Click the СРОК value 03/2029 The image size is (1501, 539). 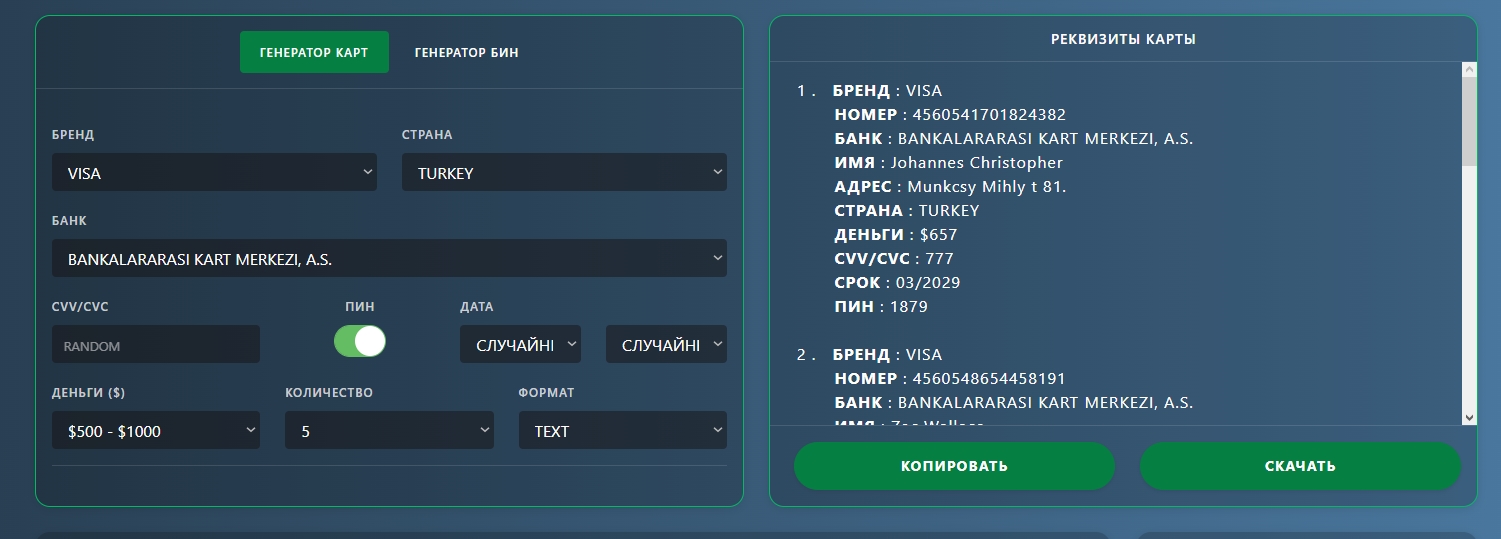(x=929, y=283)
